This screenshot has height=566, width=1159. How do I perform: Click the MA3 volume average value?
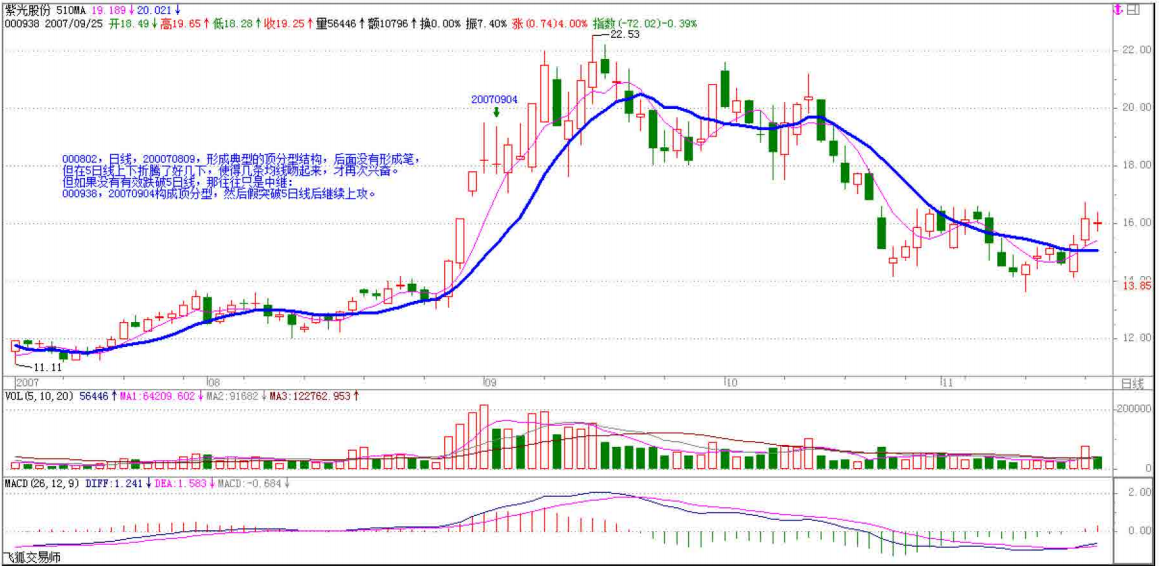click(311, 396)
